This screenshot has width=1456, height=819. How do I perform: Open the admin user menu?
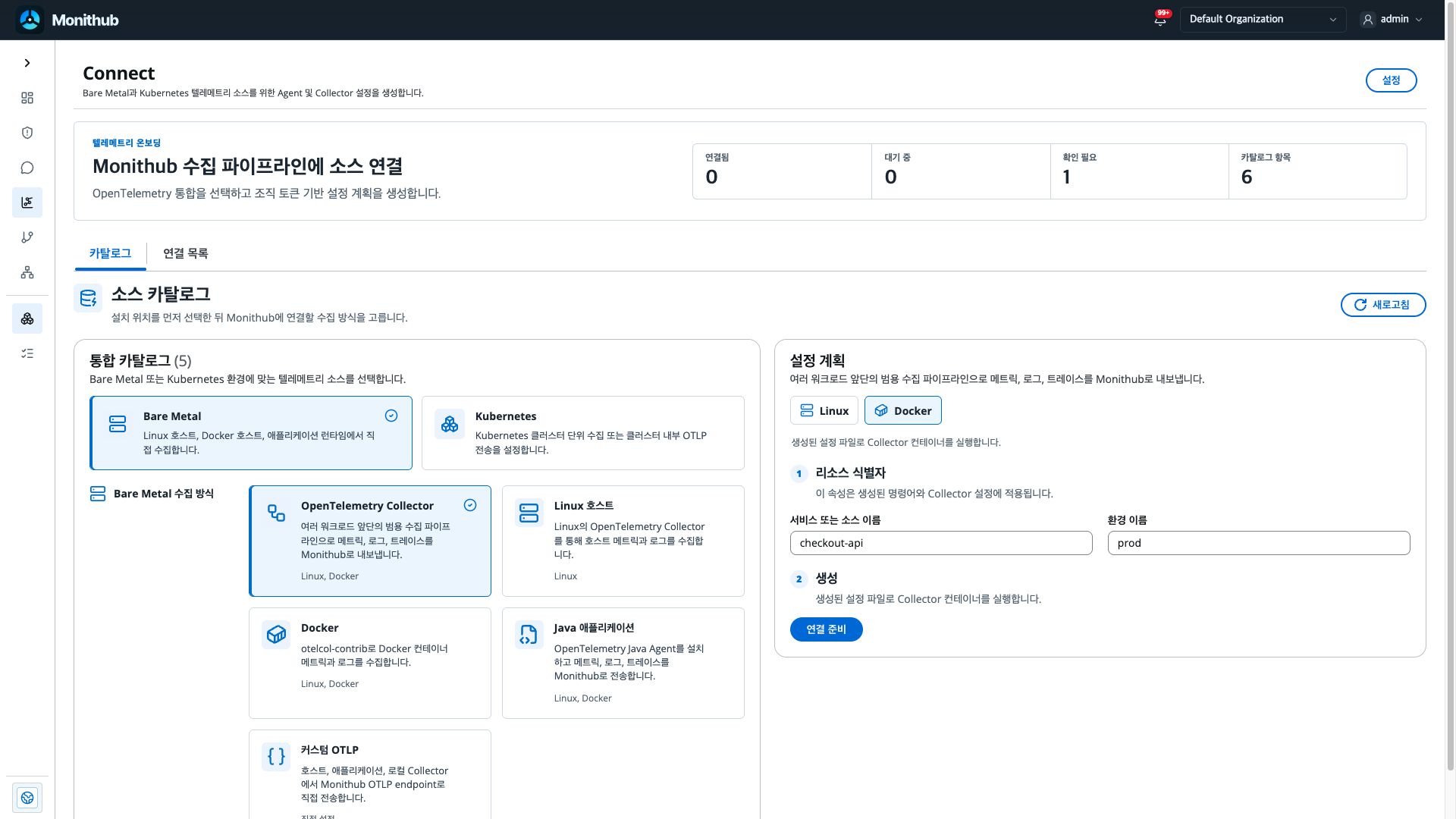[x=1392, y=20]
